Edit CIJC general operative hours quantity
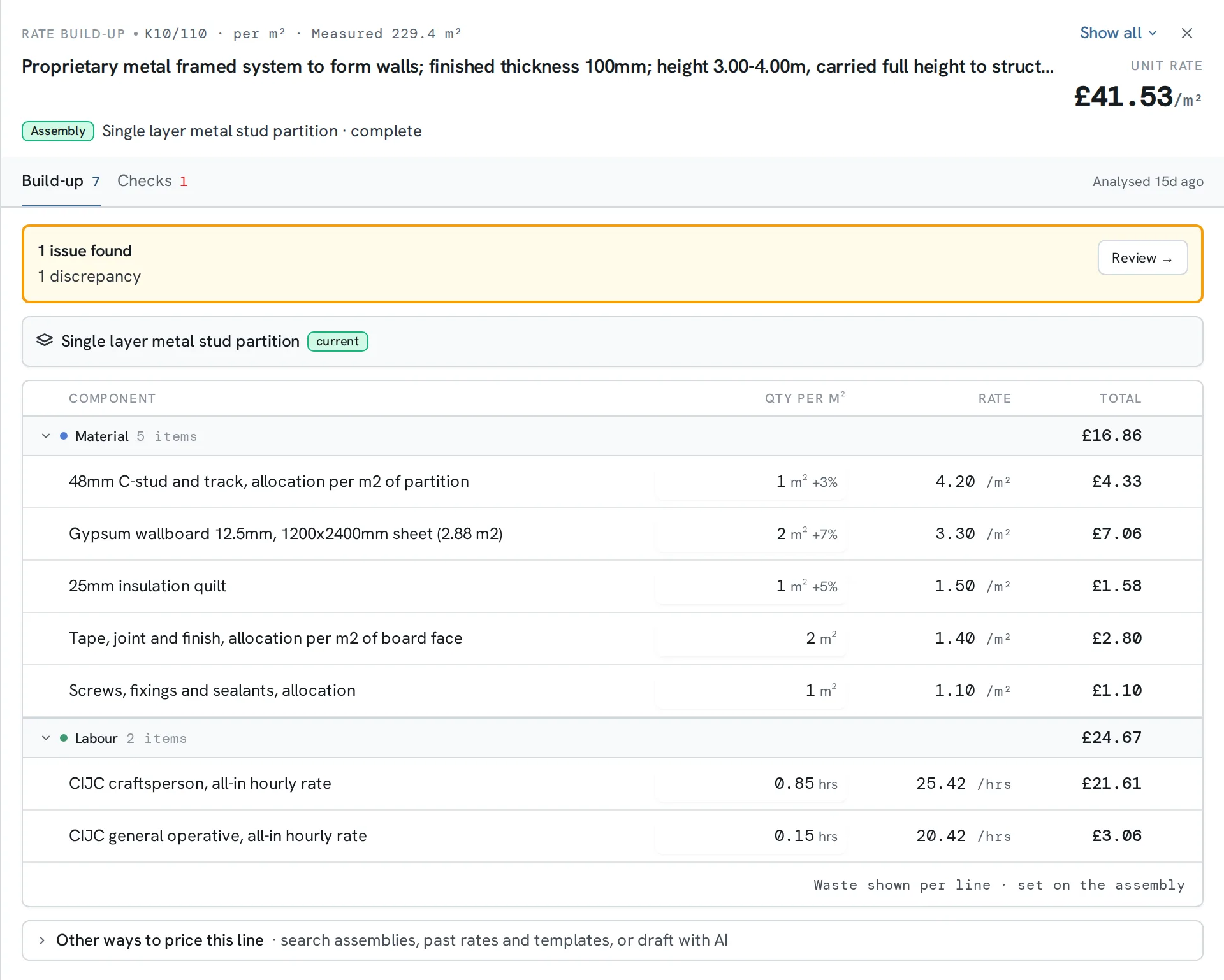Viewport: 1224px width, 980px height. [750, 836]
